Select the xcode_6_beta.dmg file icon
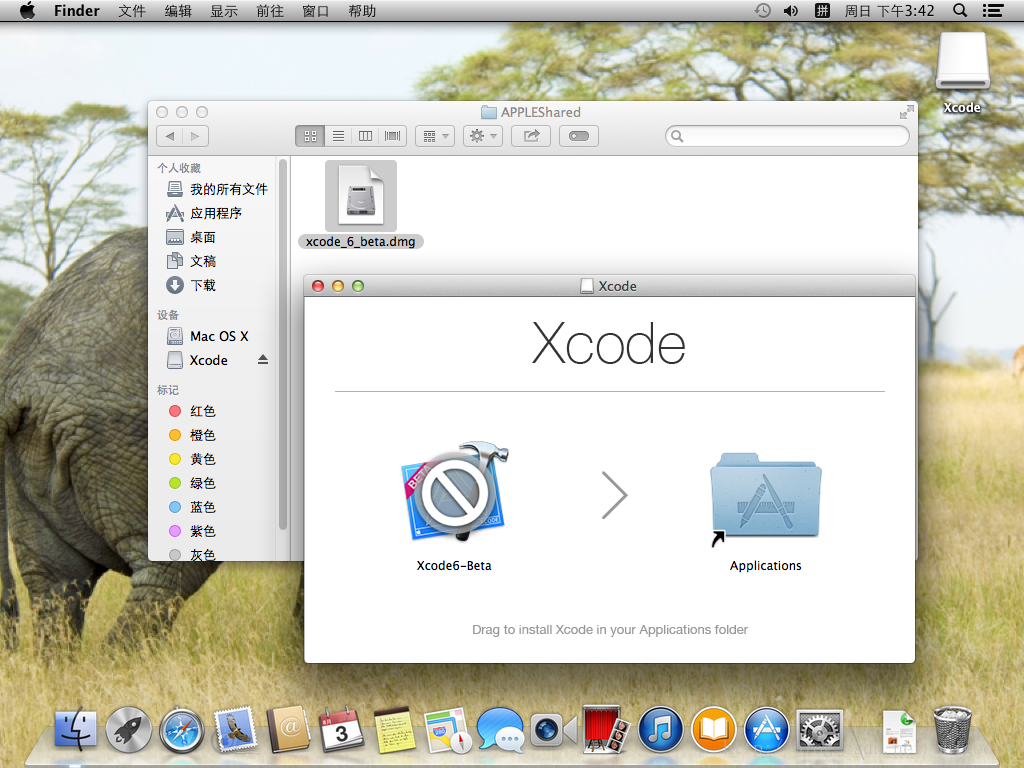Image resolution: width=1024 pixels, height=768 pixels. pyautogui.click(x=360, y=196)
